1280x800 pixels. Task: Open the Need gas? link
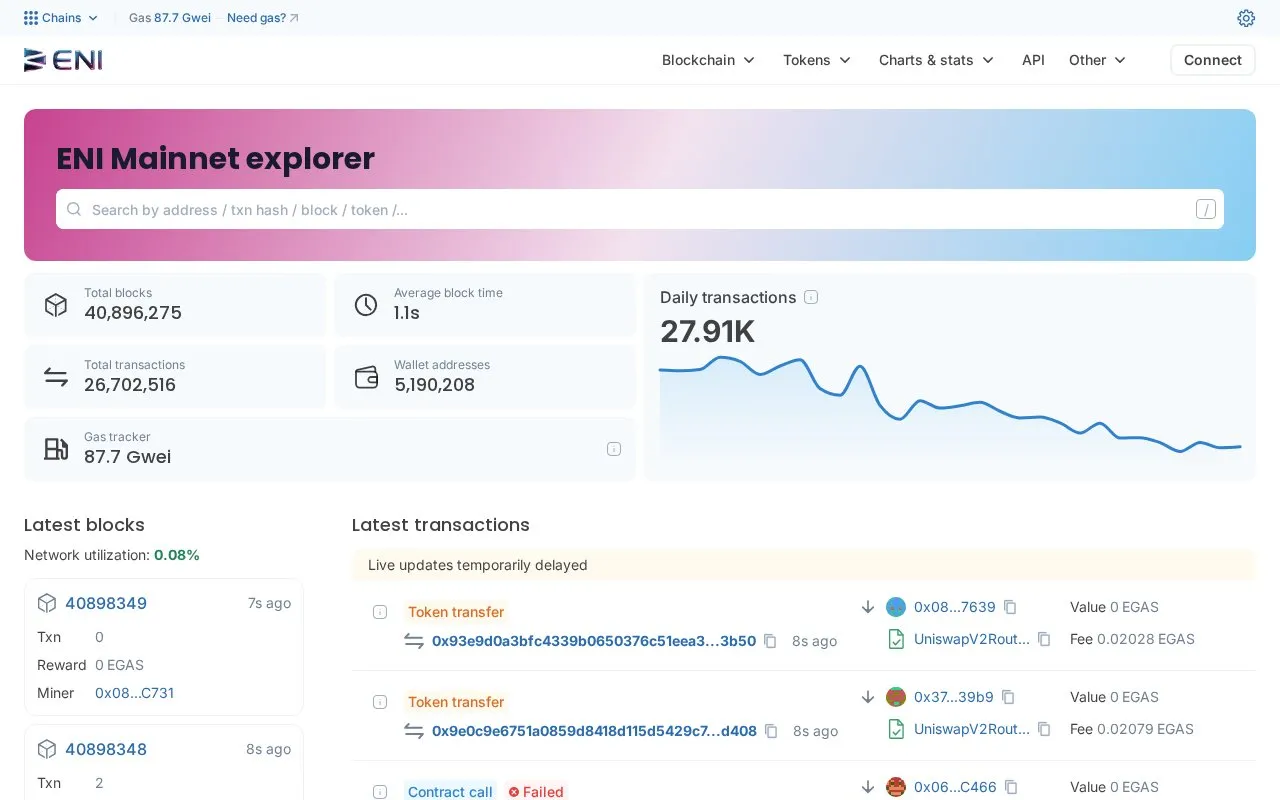(x=263, y=18)
